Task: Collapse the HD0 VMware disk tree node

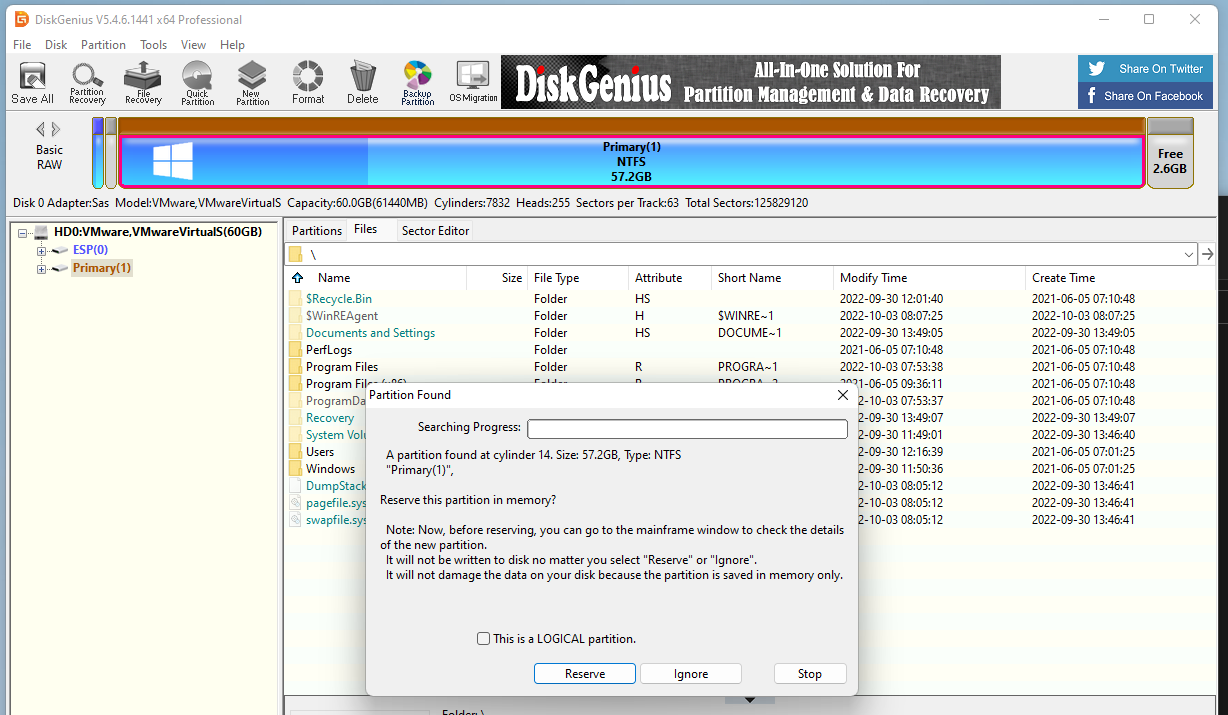Action: 22,232
